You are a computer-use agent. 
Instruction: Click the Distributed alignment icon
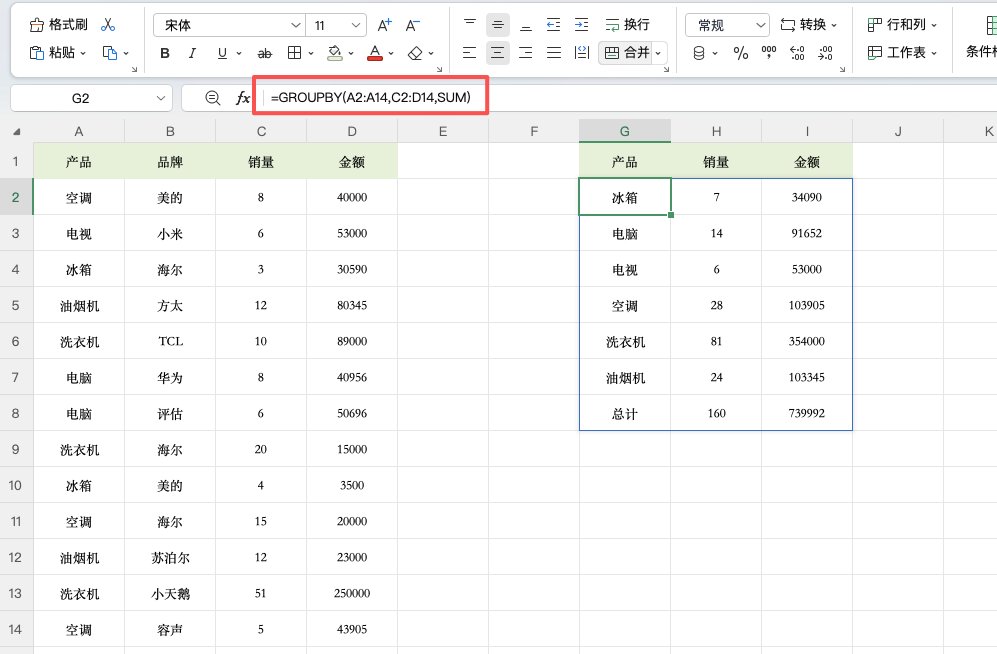(x=582, y=53)
